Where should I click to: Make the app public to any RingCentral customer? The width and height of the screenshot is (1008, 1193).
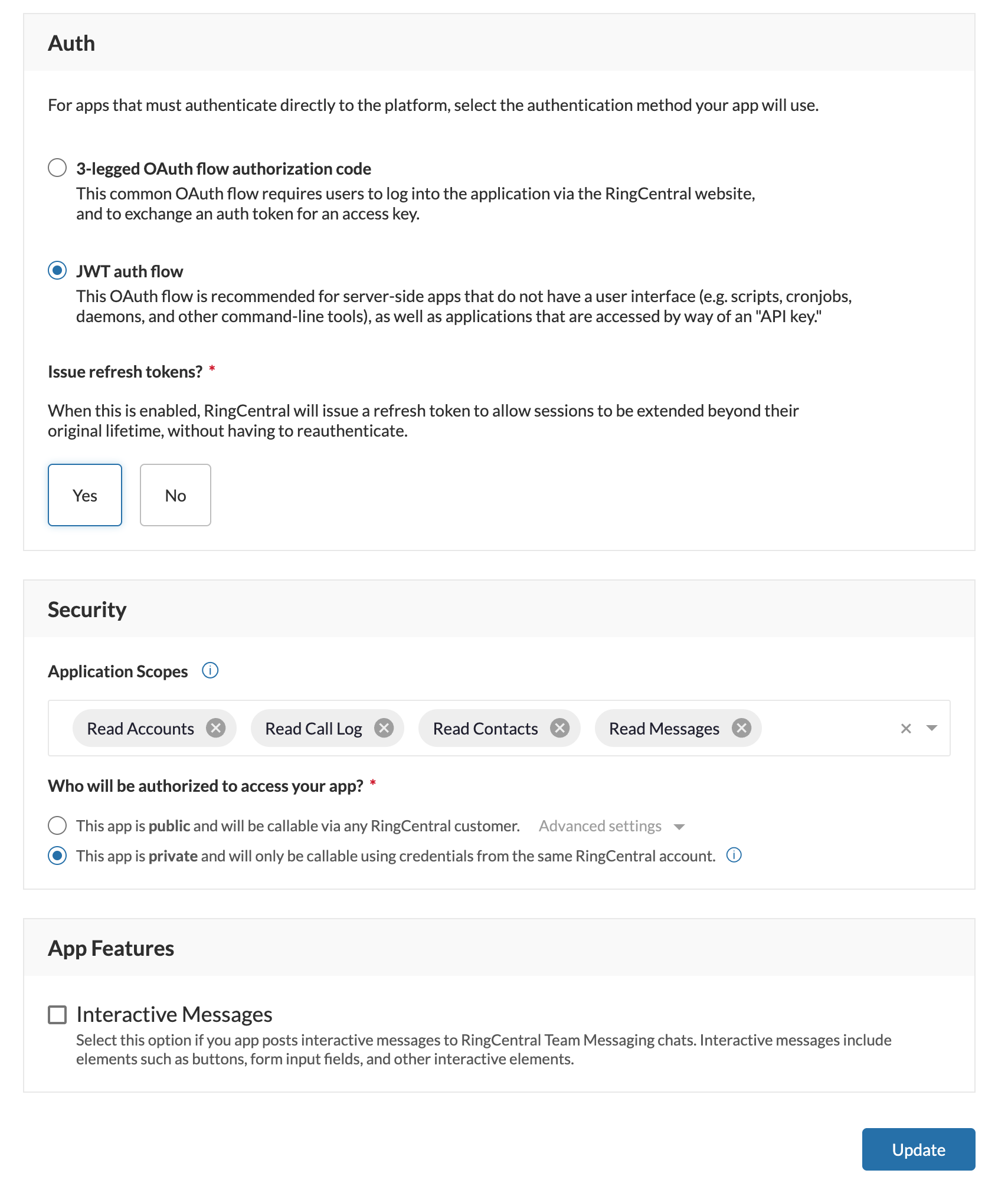click(57, 825)
